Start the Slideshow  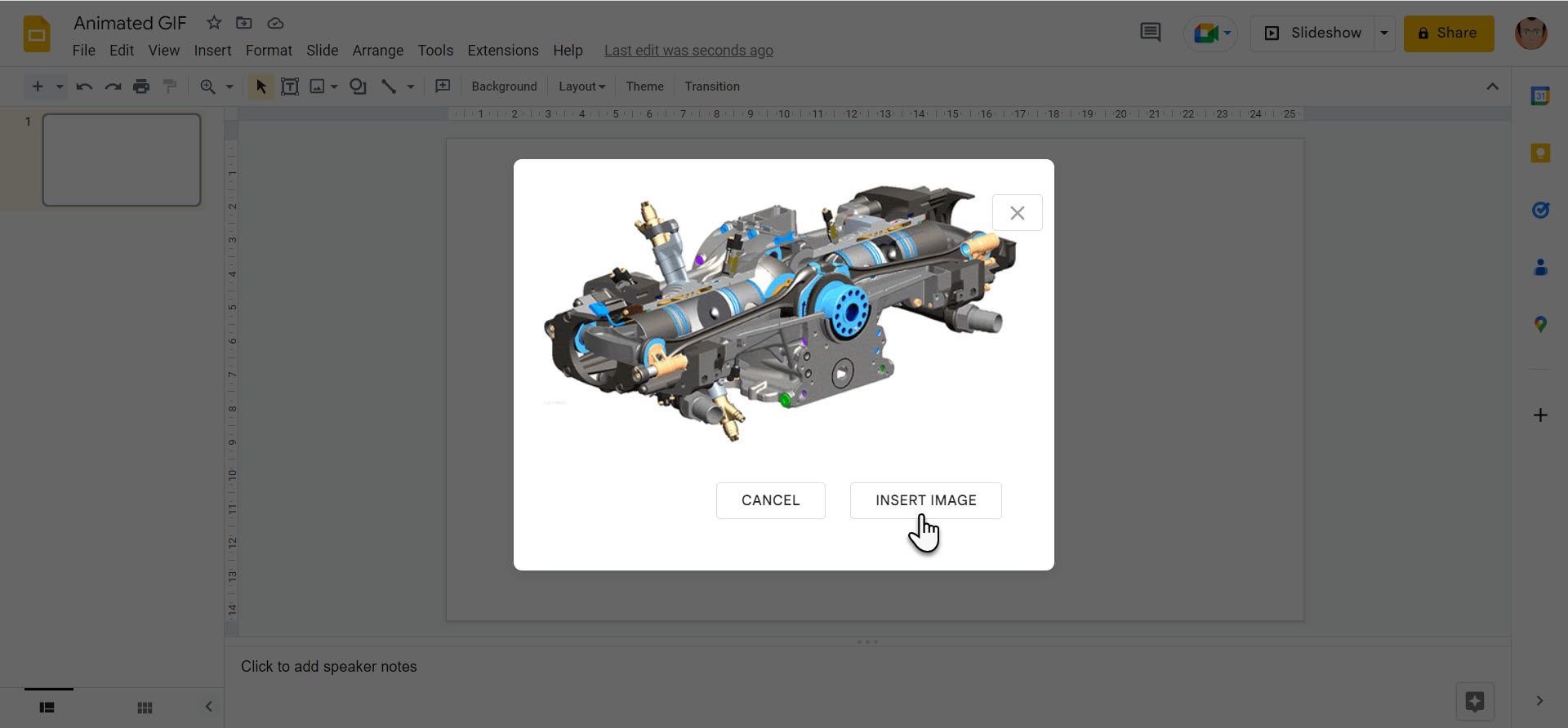click(x=1312, y=33)
